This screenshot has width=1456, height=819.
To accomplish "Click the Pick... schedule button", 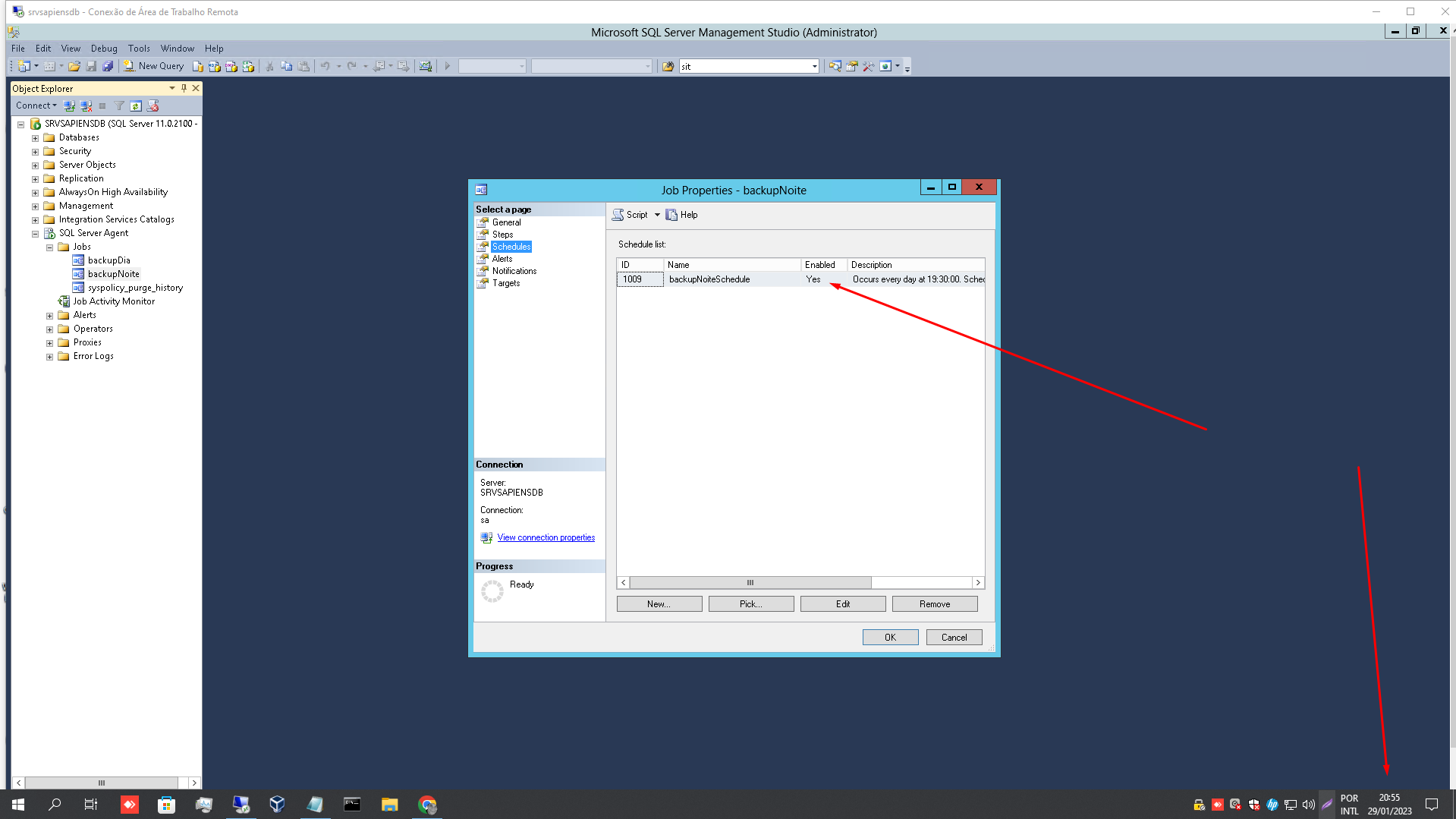I will tap(751, 604).
